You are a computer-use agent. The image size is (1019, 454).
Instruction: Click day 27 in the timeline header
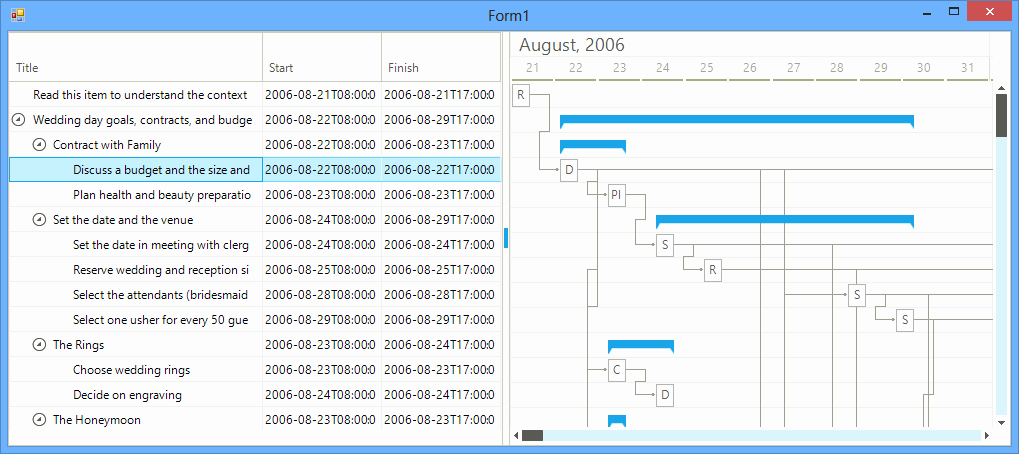[793, 68]
